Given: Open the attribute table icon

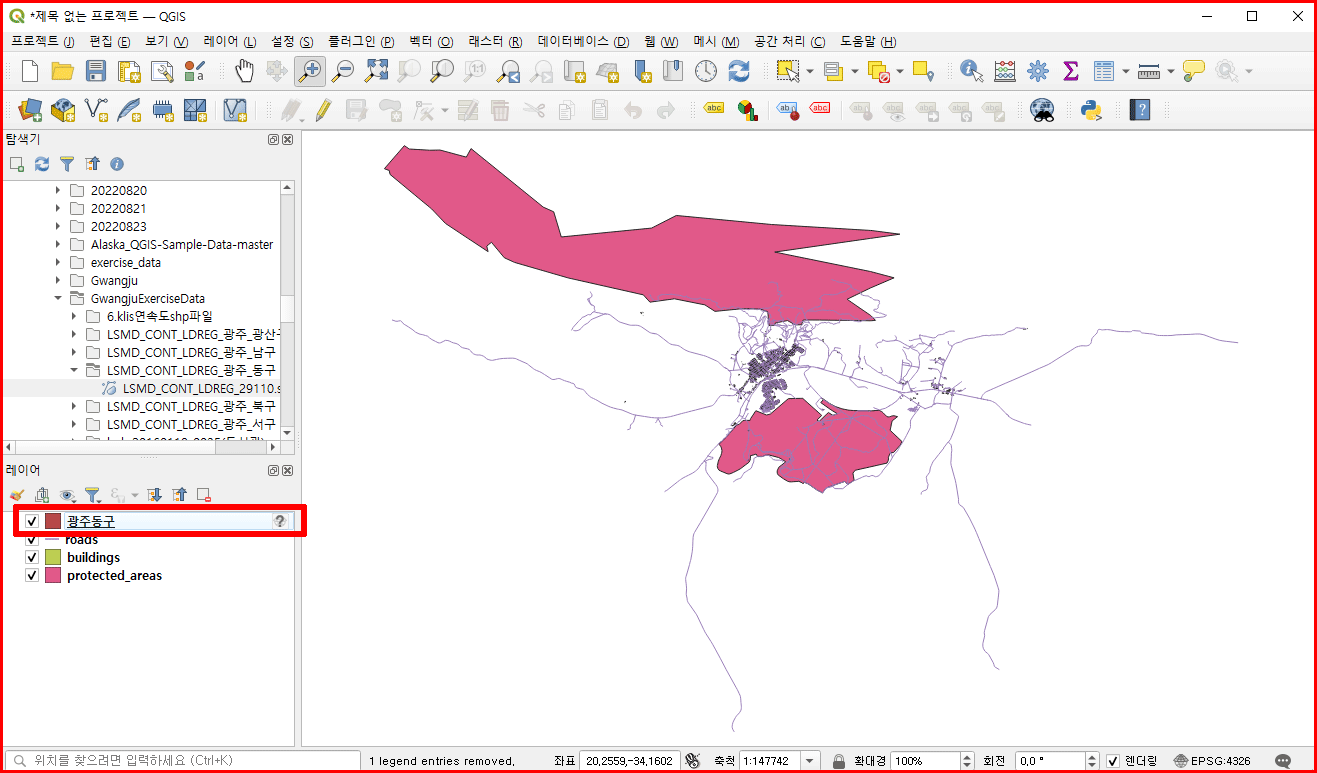Looking at the screenshot, I should pos(1103,71).
